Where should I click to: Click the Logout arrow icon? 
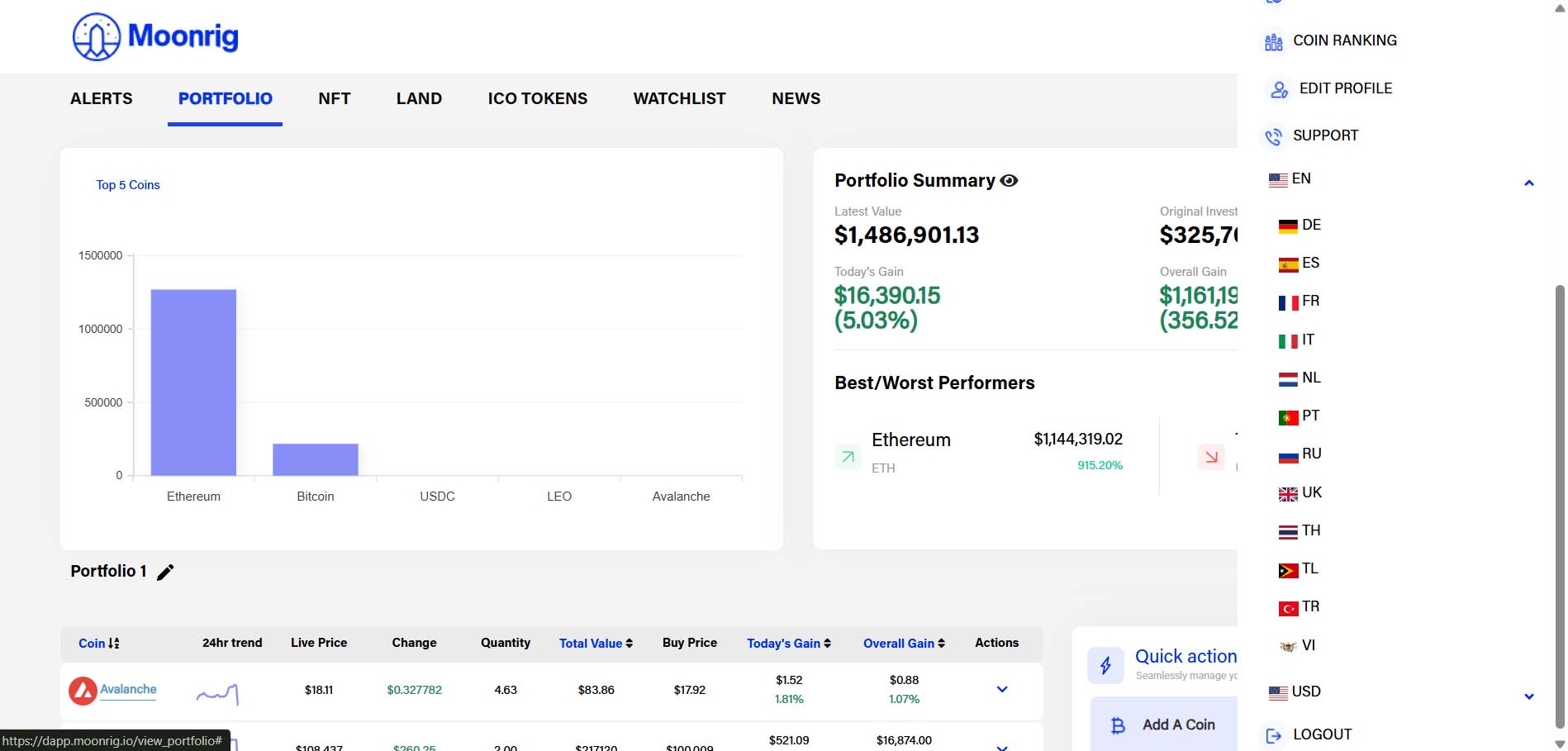point(1274,735)
